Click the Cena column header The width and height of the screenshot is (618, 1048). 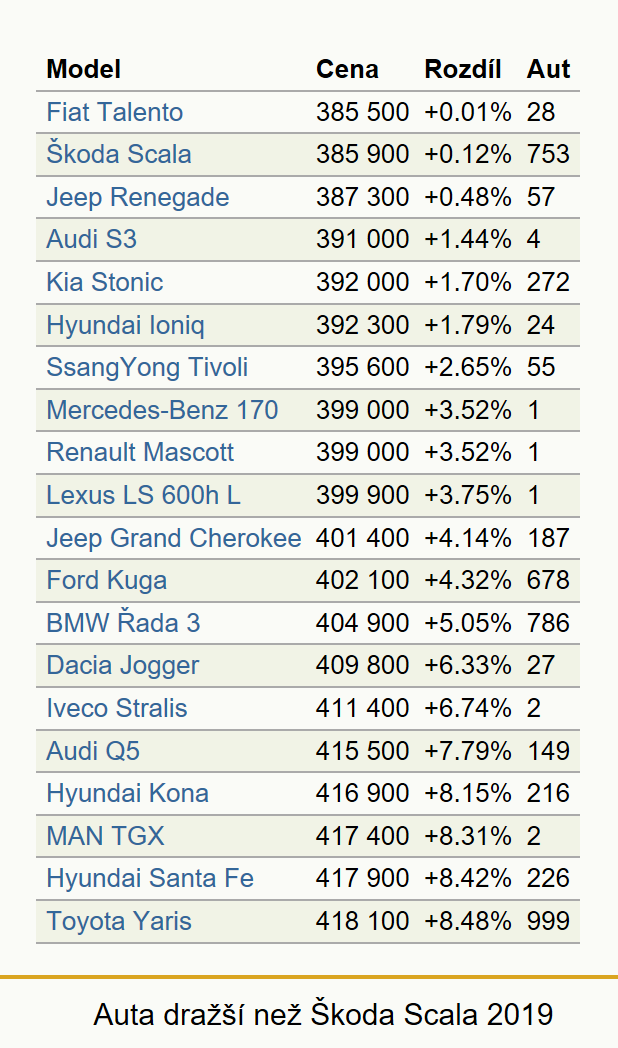347,70
